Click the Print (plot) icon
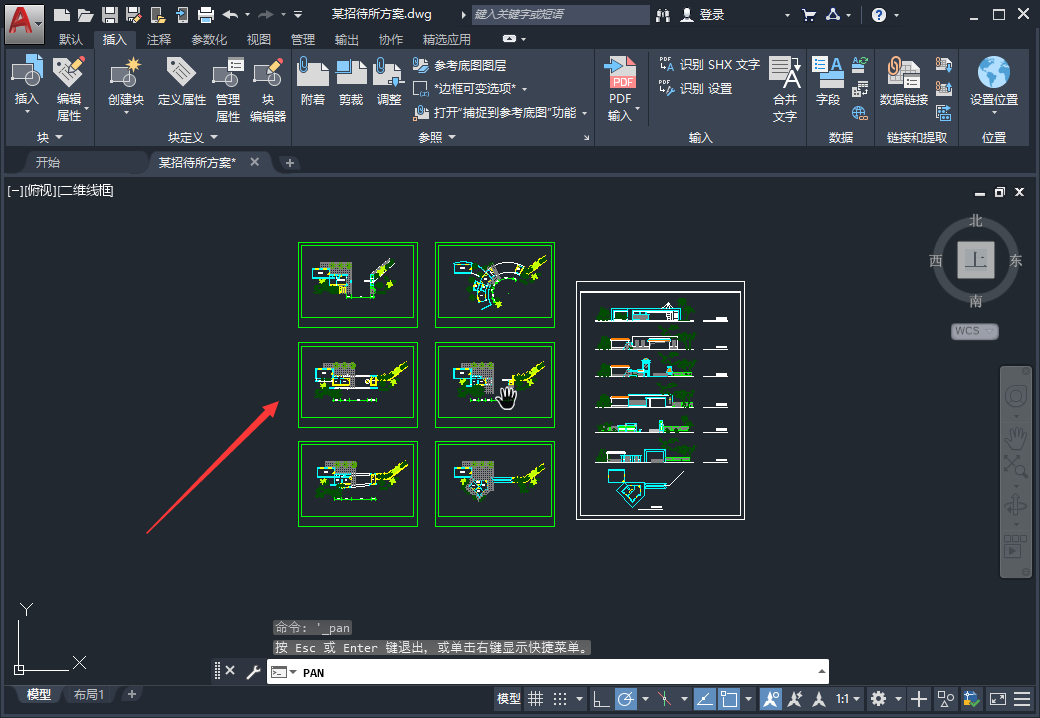The height and width of the screenshot is (718, 1040). pos(206,15)
